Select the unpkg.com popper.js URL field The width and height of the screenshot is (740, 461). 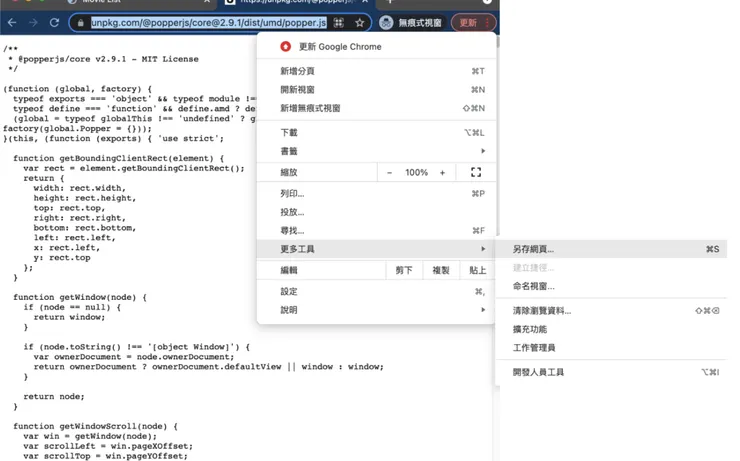coord(208,23)
